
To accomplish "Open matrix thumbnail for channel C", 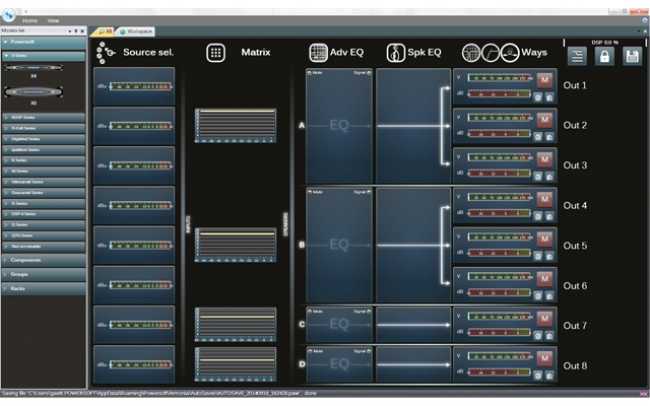I will 235,324.
